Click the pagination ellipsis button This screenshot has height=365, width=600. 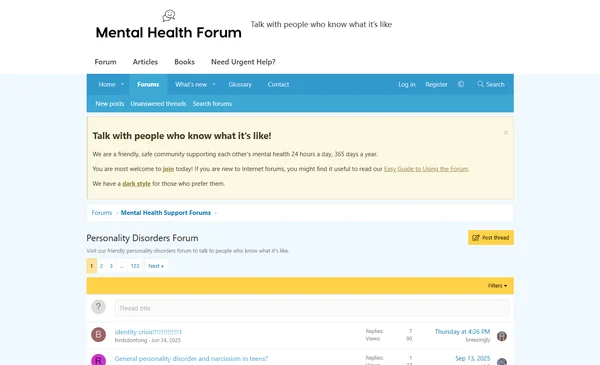pos(122,266)
